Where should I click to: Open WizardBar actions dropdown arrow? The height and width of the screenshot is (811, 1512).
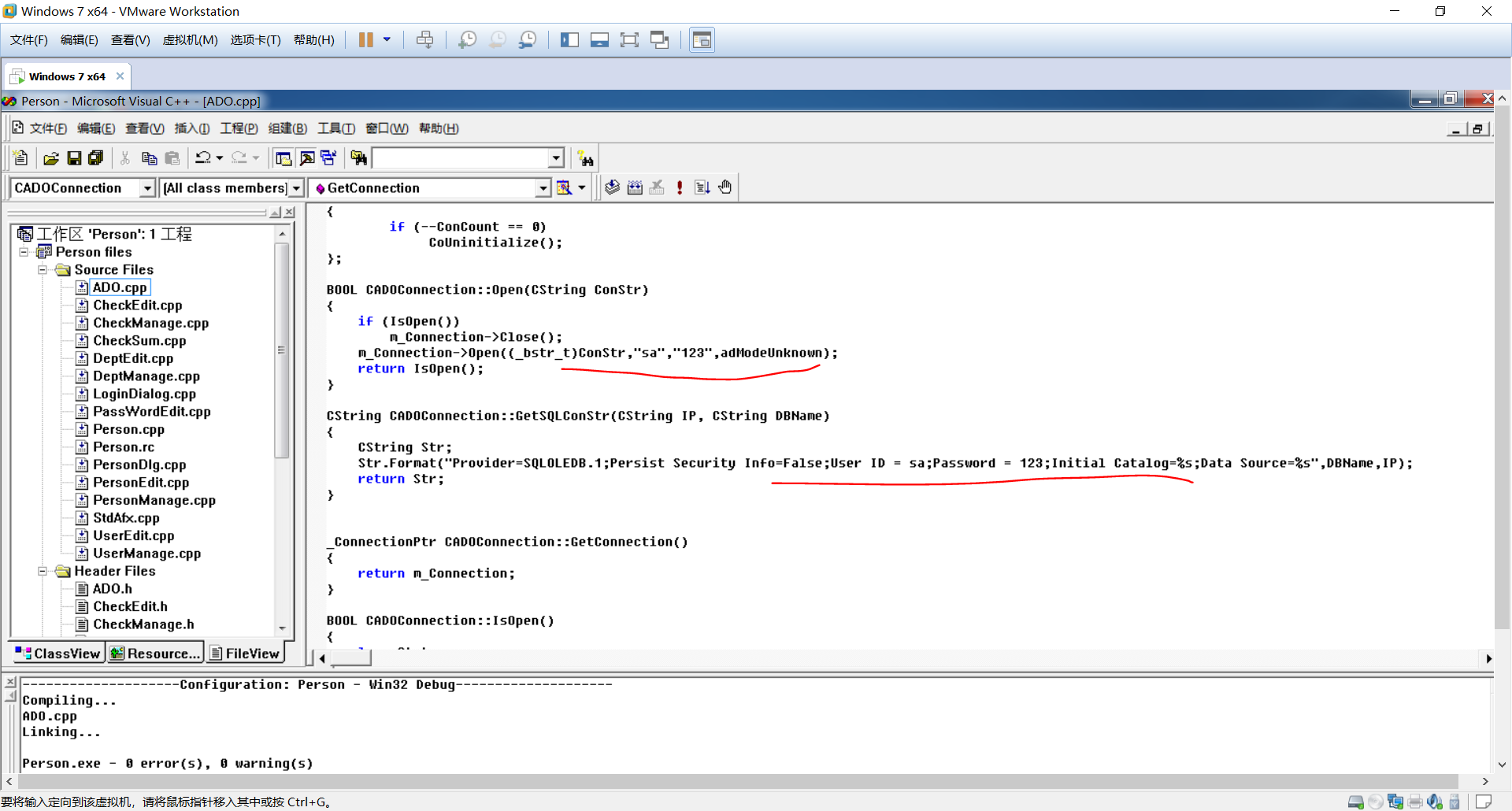[x=582, y=187]
